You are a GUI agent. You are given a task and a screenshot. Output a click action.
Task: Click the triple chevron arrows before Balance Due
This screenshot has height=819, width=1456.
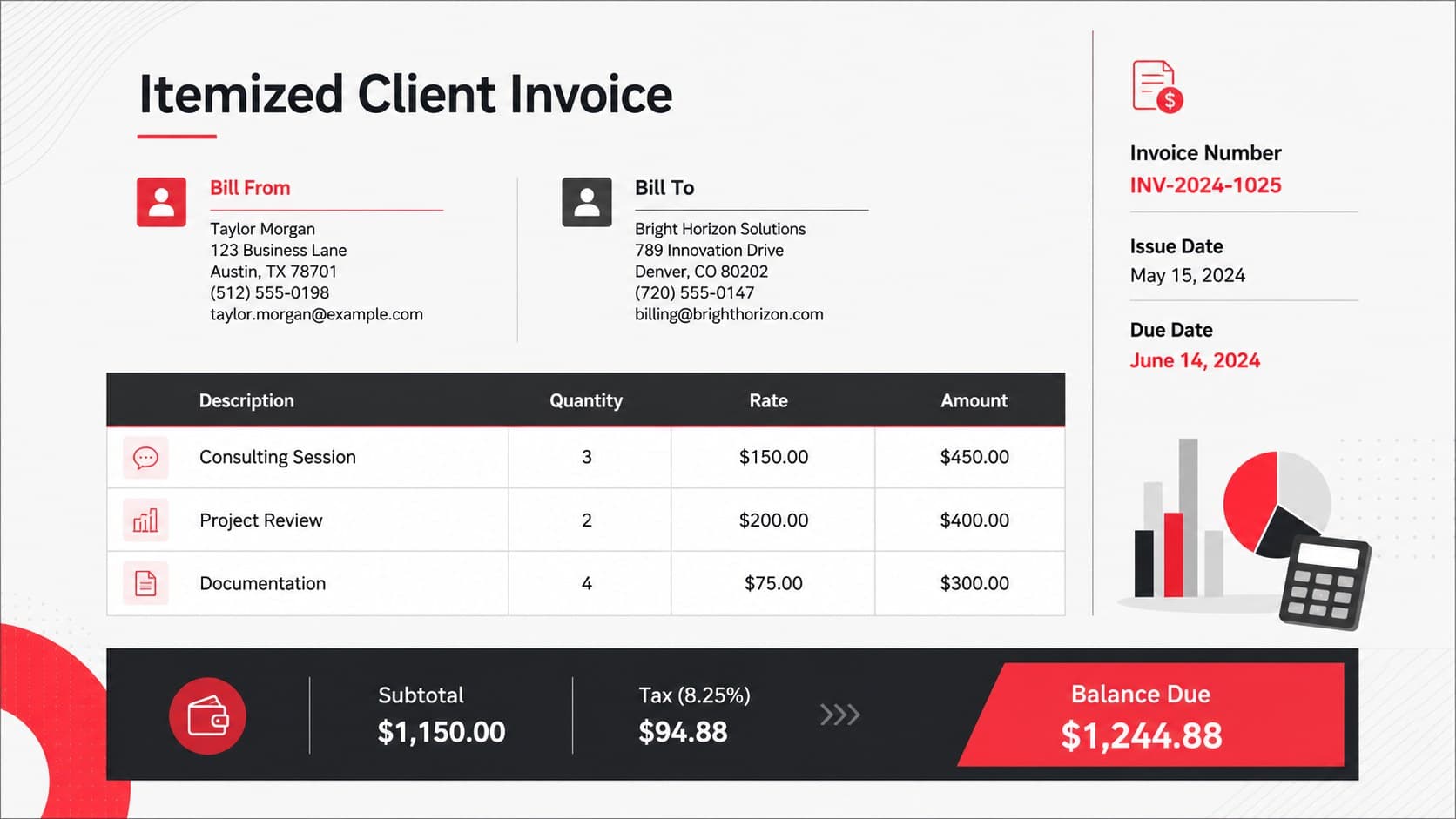(x=840, y=715)
